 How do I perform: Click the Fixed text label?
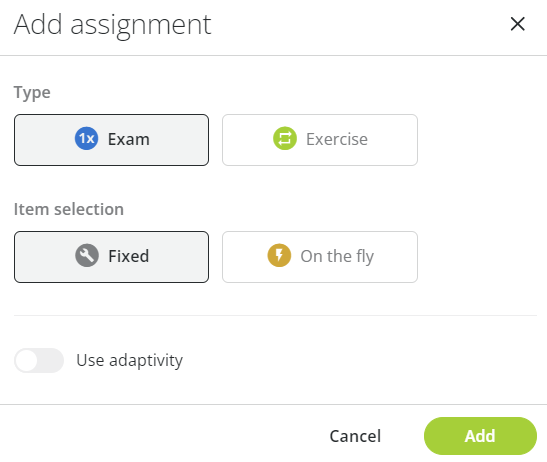click(129, 256)
